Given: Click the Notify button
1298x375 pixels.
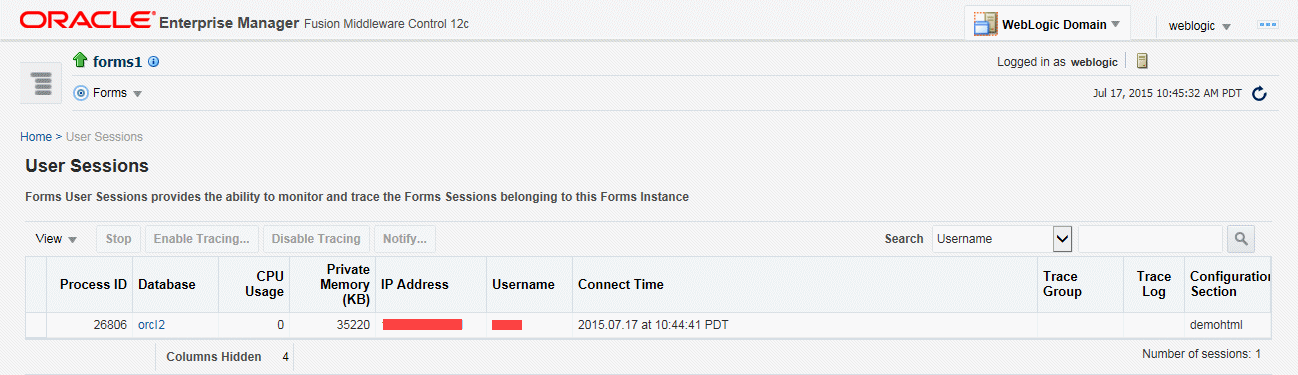Looking at the screenshot, I should tap(405, 239).
